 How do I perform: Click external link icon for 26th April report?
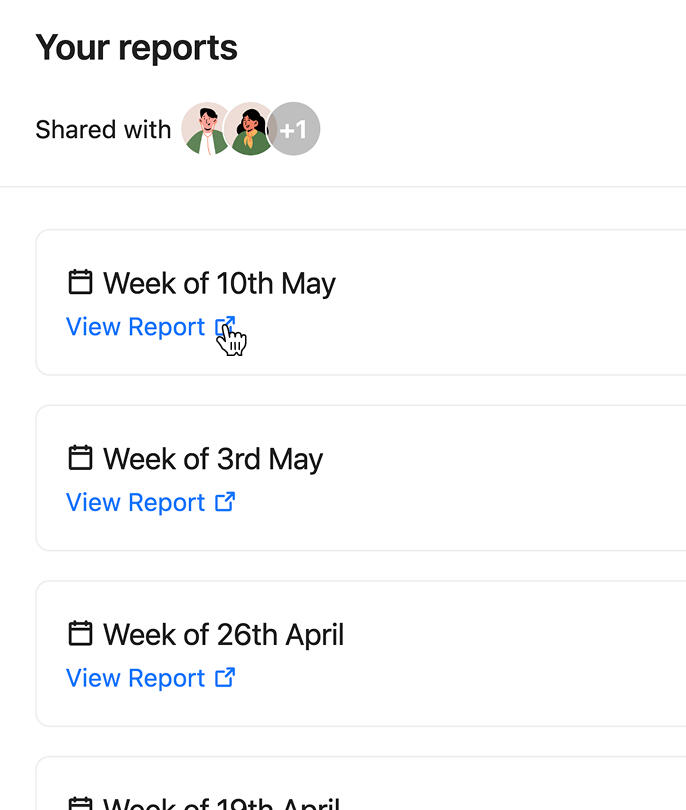[226, 678]
